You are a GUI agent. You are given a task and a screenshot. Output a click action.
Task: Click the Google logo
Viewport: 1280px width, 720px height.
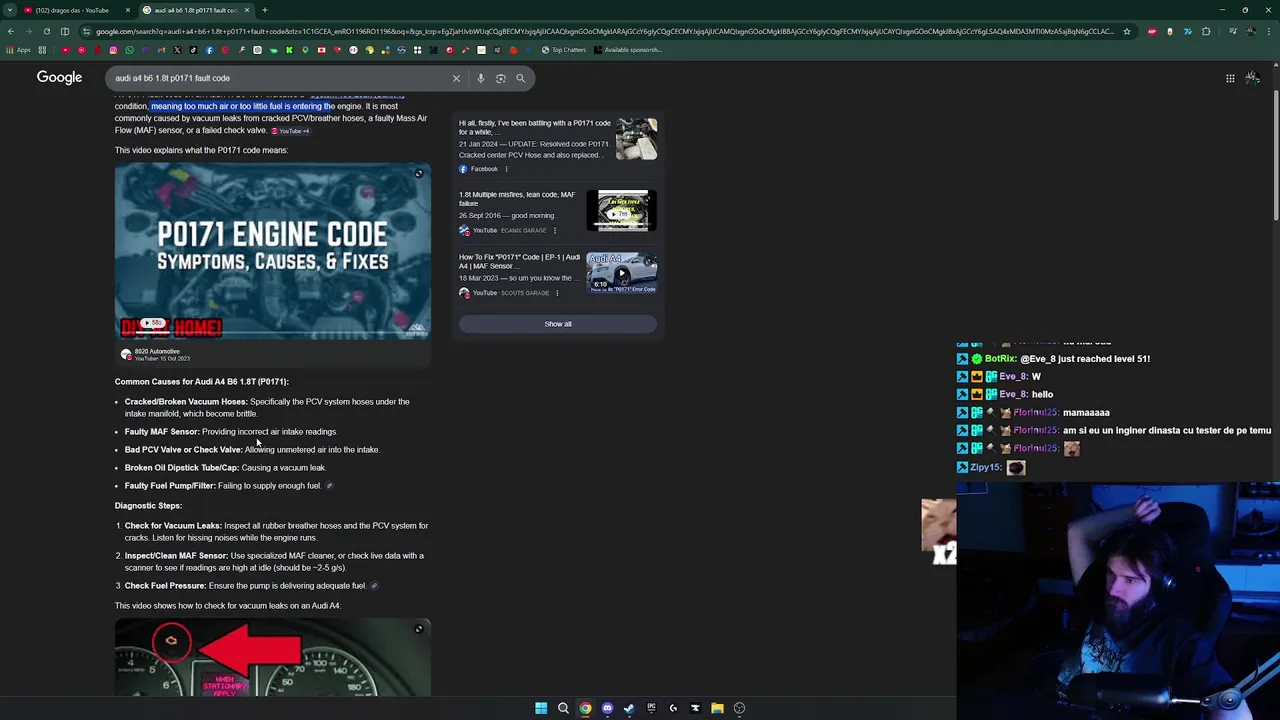(x=59, y=78)
